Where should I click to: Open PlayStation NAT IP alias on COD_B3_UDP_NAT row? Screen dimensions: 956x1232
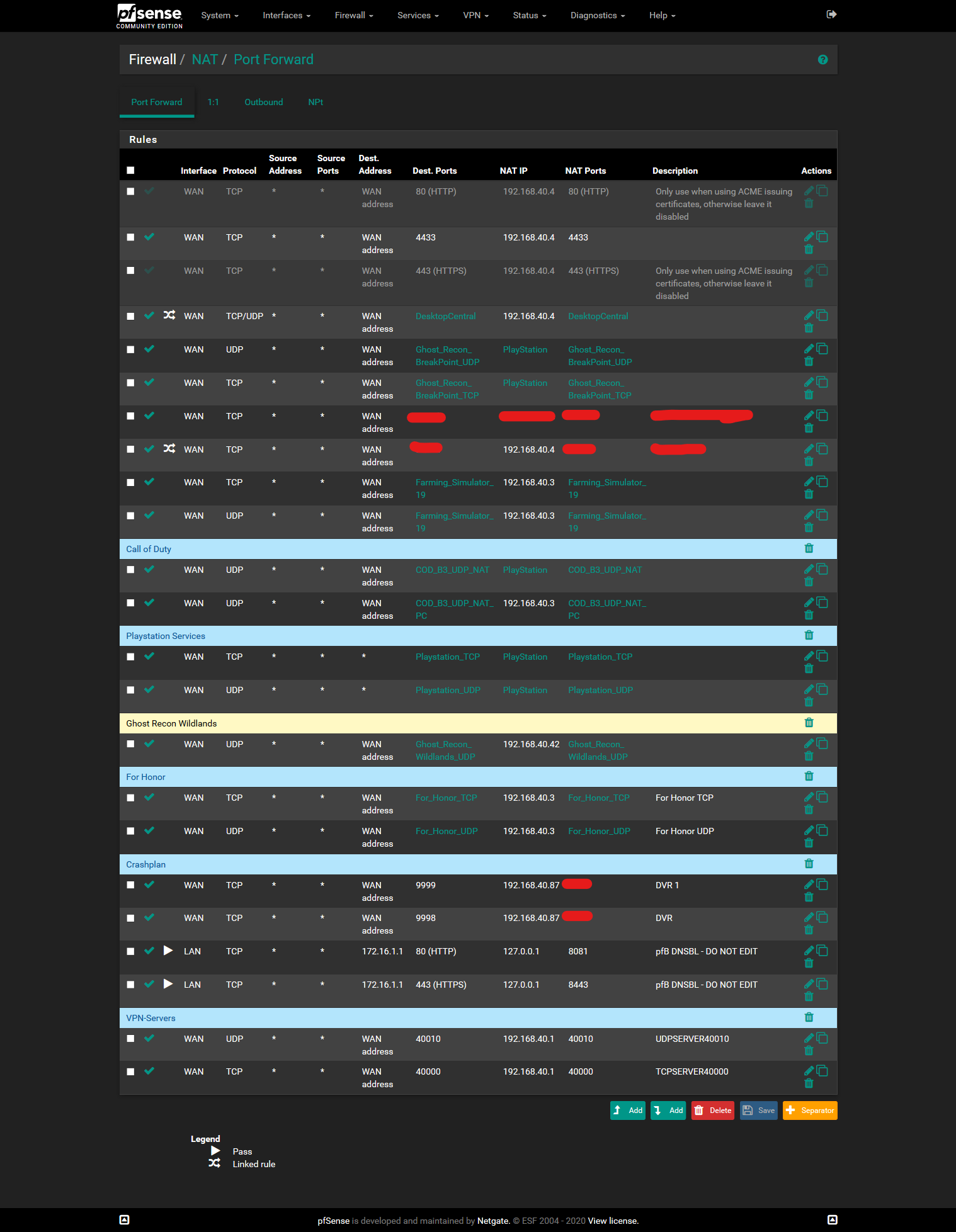coord(525,570)
